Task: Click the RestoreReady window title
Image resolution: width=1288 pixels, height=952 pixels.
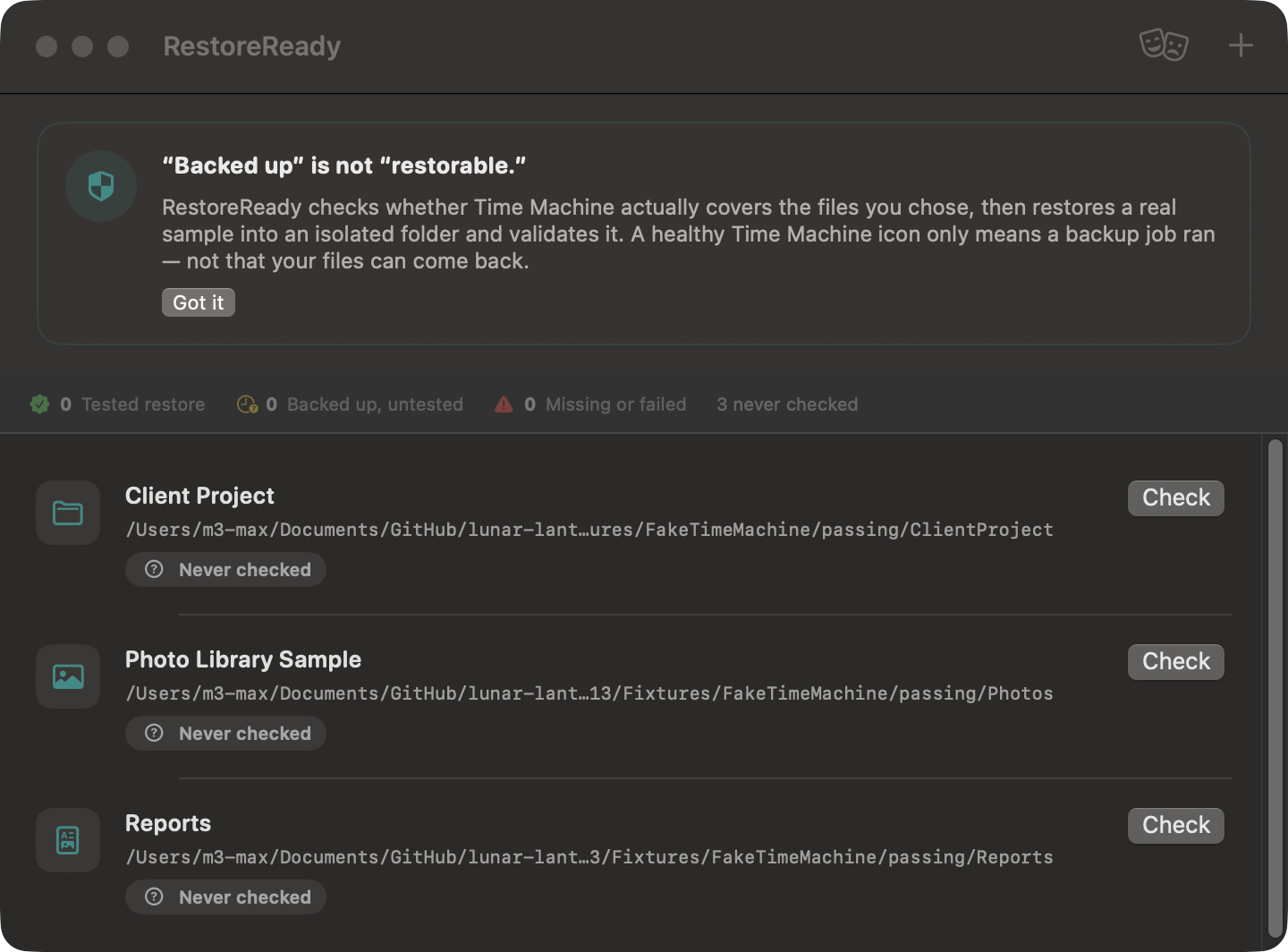Action: click(x=252, y=47)
